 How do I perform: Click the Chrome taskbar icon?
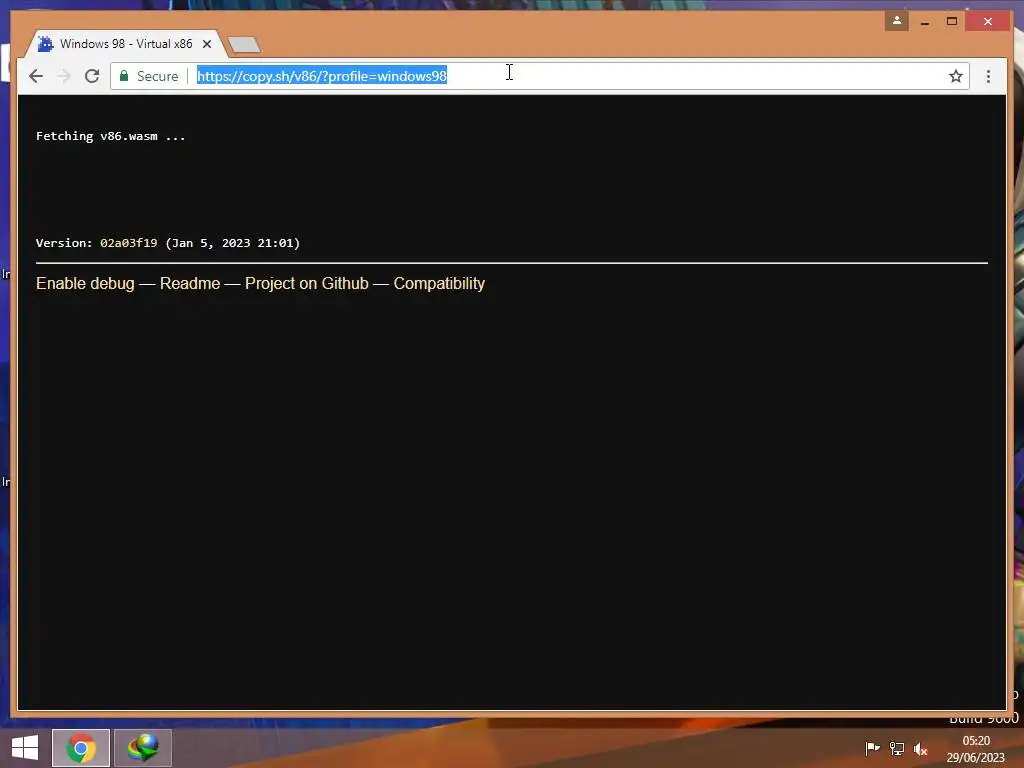click(x=80, y=748)
